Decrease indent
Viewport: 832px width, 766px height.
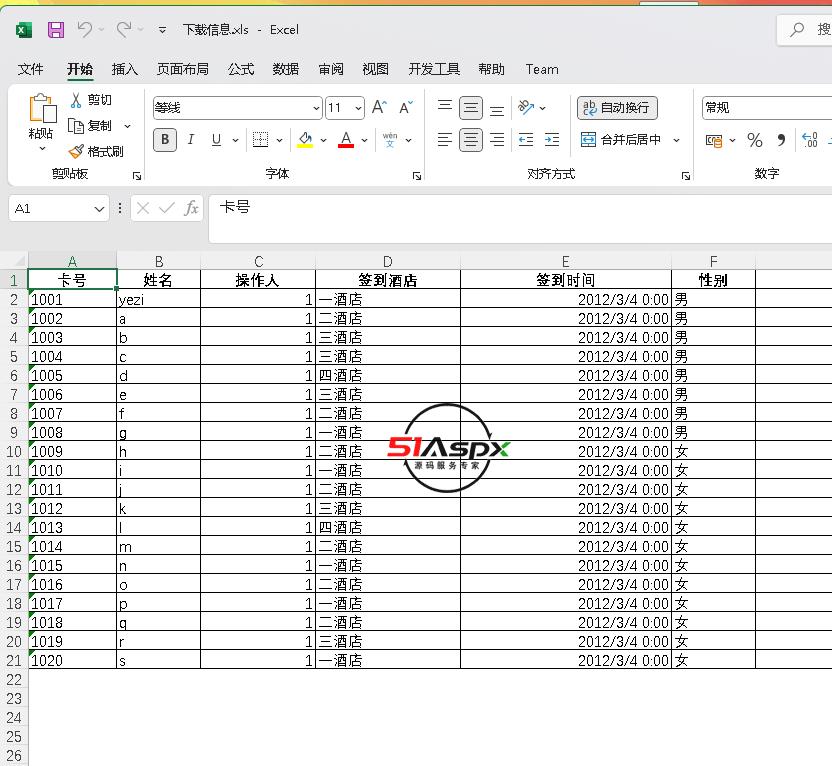[x=526, y=140]
